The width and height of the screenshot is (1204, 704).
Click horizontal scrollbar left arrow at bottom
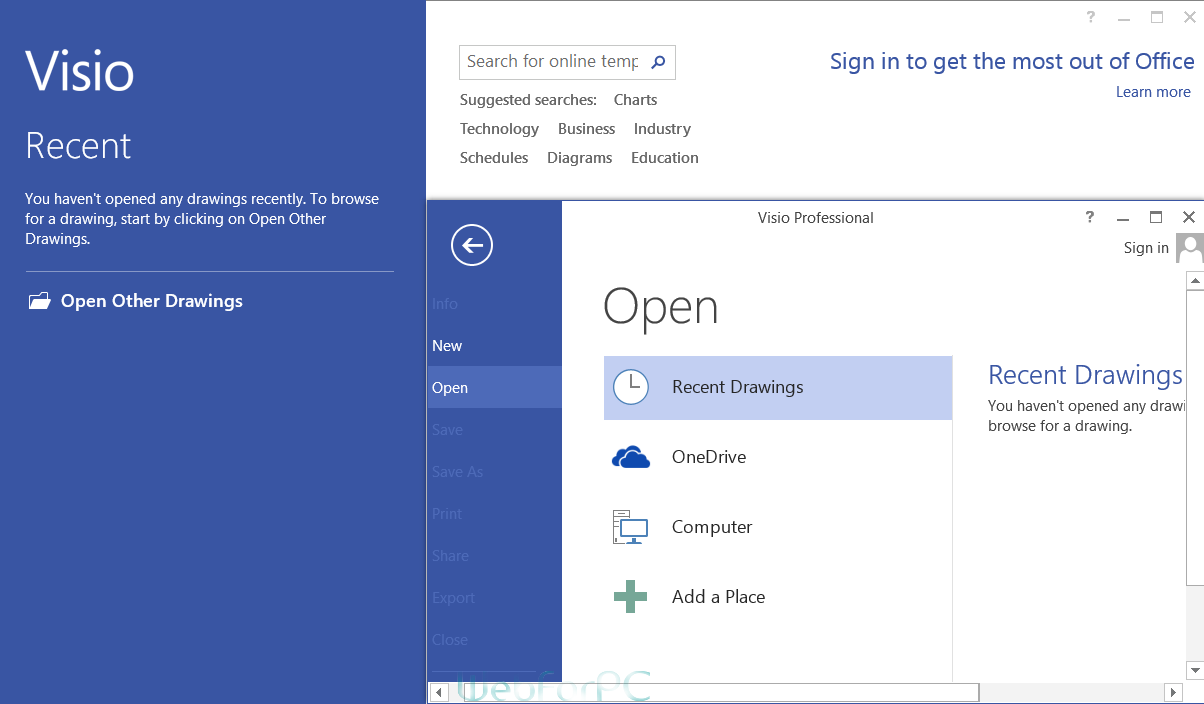click(x=438, y=692)
